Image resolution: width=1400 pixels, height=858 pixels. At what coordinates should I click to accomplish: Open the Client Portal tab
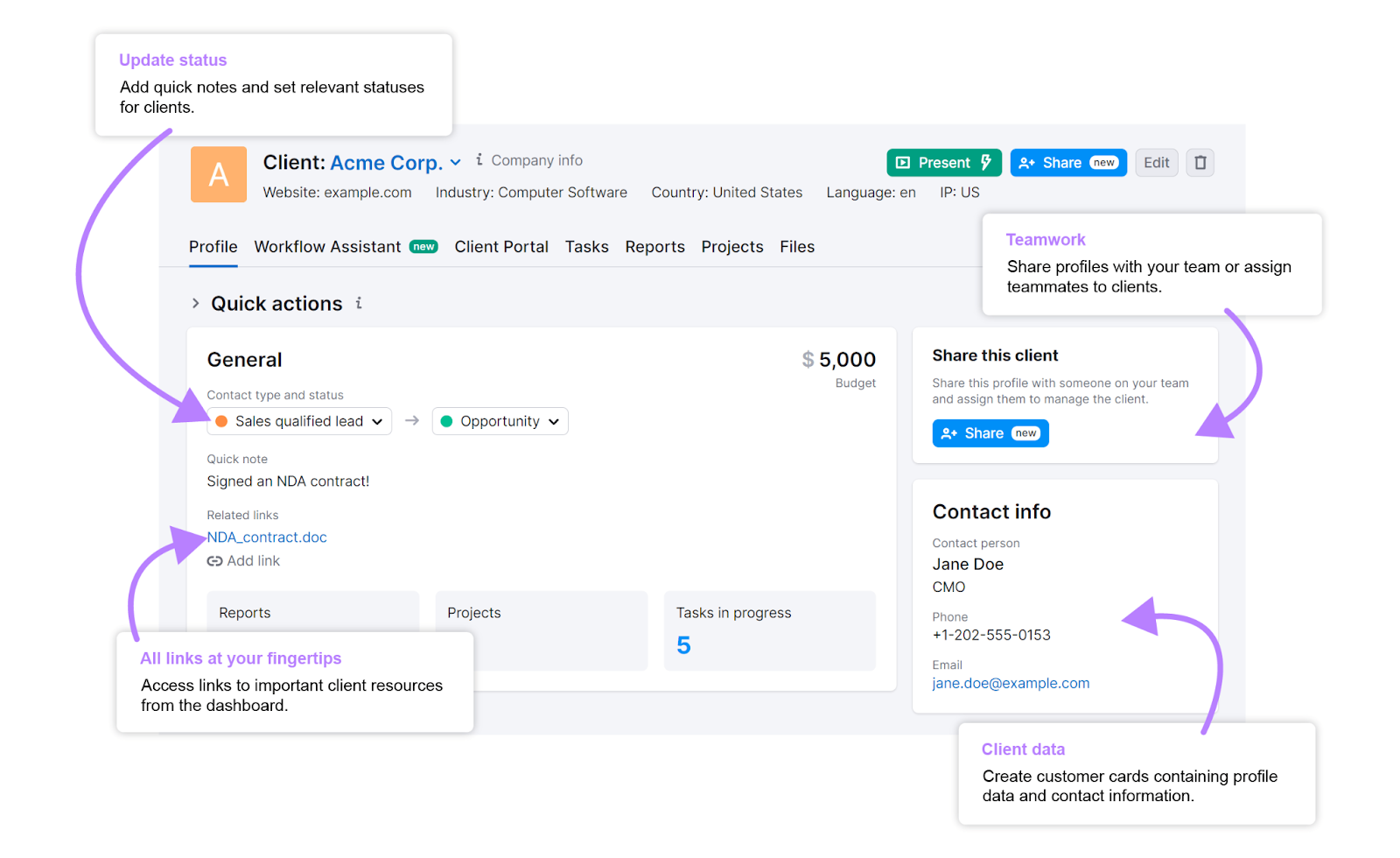[501, 246]
